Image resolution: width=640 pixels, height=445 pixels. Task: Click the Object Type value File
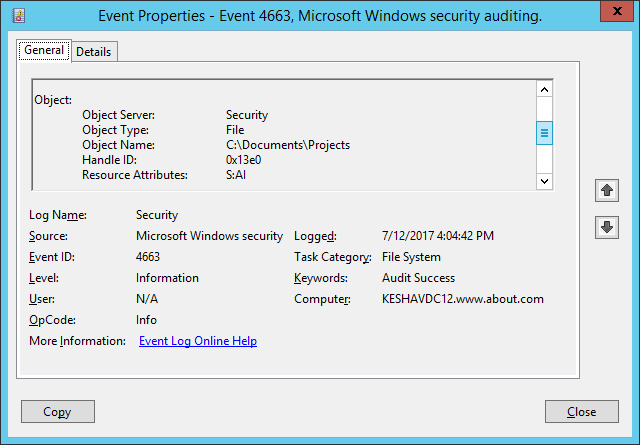235,130
